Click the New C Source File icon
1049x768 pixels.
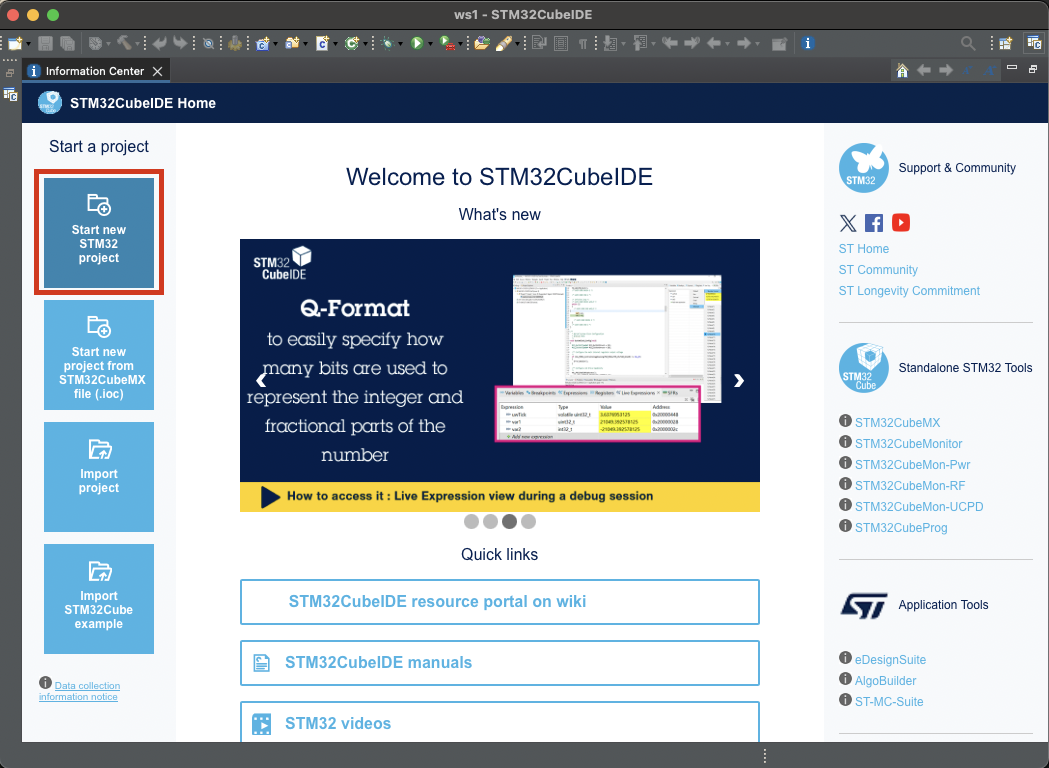pyautogui.click(x=322, y=43)
